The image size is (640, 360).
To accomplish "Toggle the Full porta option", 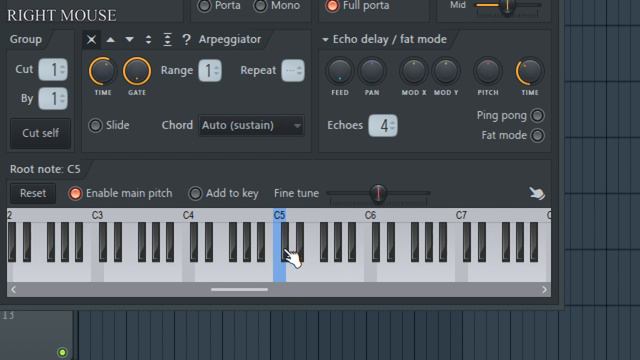I will coord(332,5).
